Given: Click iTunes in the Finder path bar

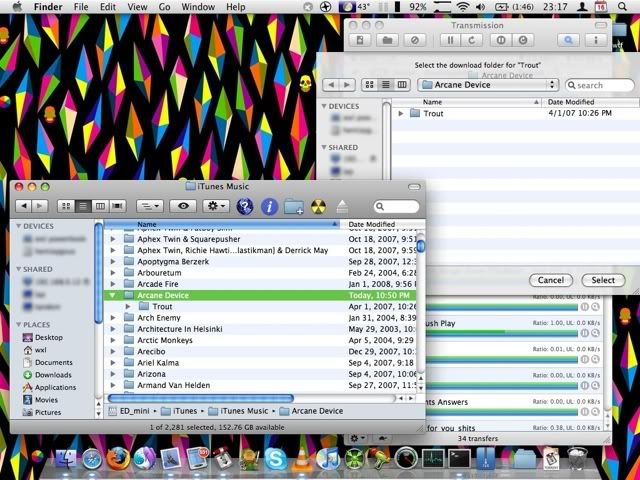Looking at the screenshot, I should [x=179, y=411].
